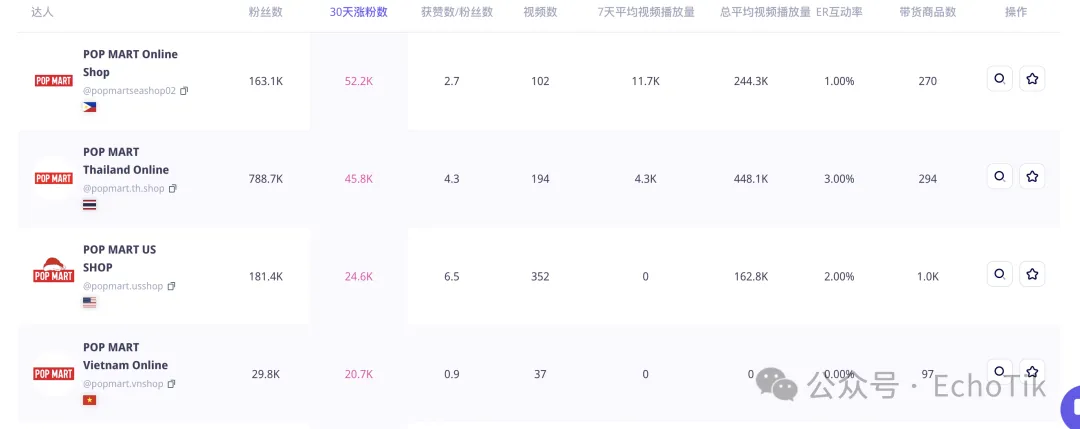Viewport: 1080px width, 429px height.
Task: Click product count 270
Action: (928, 81)
